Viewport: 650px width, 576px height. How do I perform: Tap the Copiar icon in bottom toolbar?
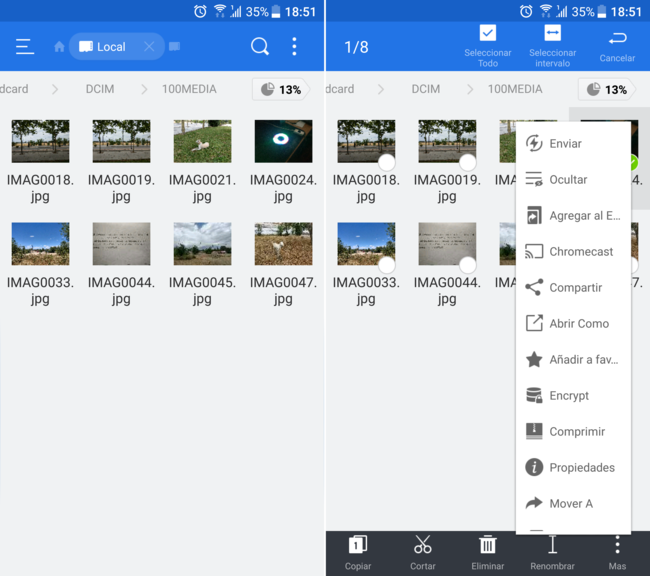[x=358, y=546]
